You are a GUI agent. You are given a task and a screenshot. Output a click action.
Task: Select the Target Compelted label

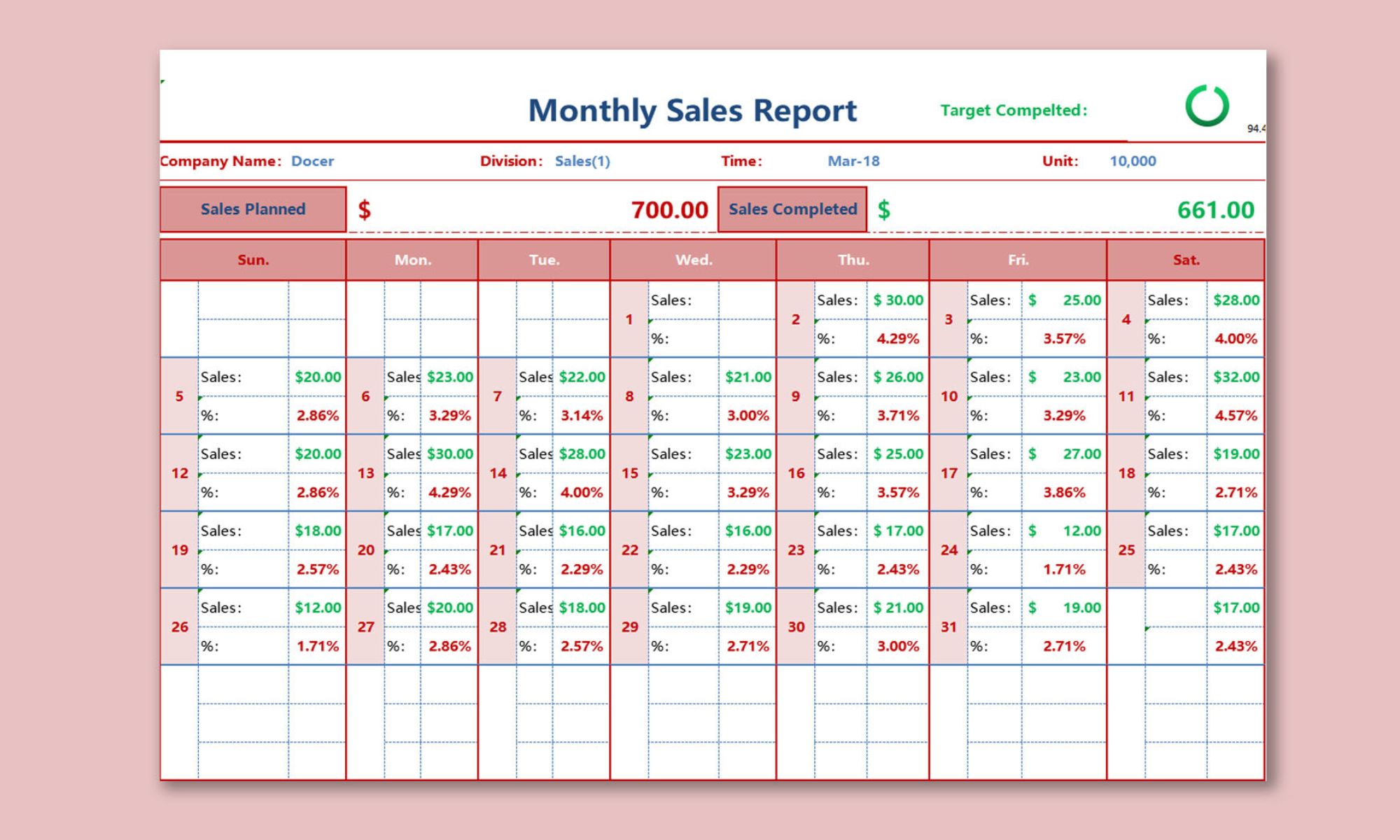1014,111
